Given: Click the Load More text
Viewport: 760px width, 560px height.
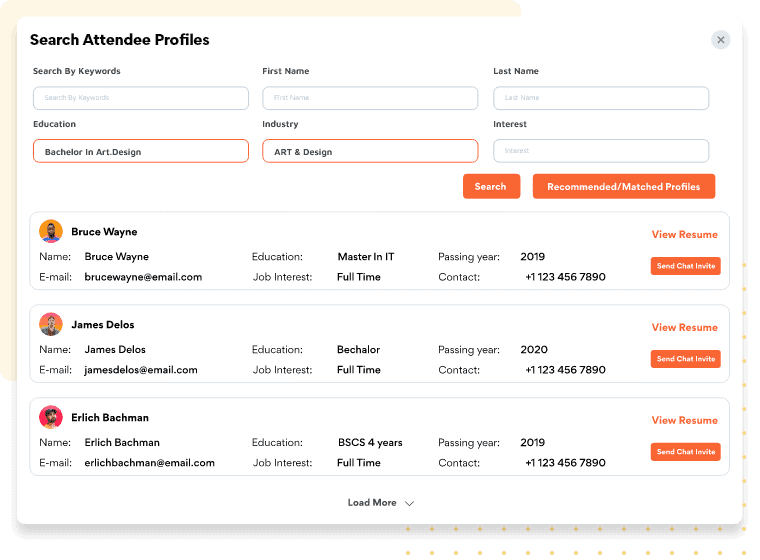Looking at the screenshot, I should point(372,503).
